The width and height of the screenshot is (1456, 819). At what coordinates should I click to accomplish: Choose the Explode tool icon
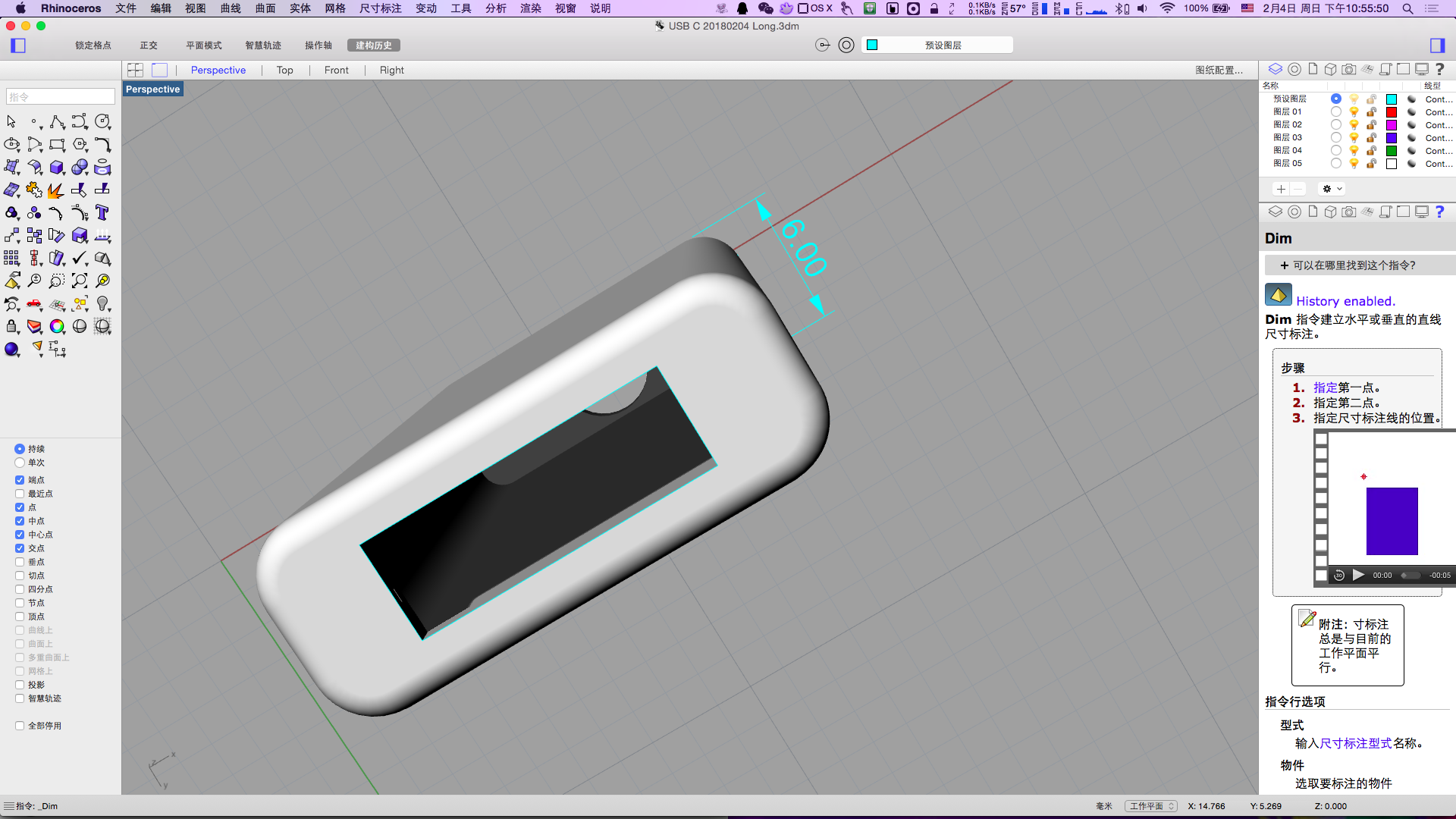point(55,190)
